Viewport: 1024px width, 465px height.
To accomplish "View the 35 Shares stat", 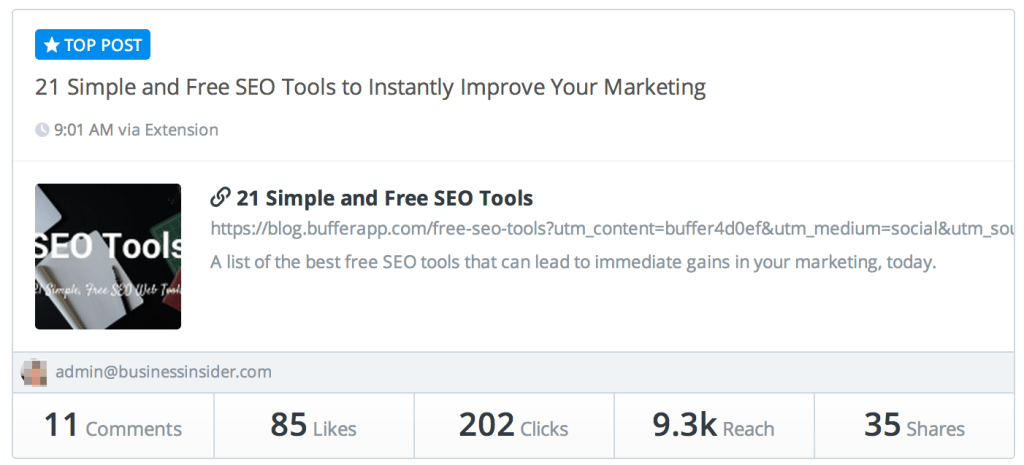I will [x=914, y=426].
